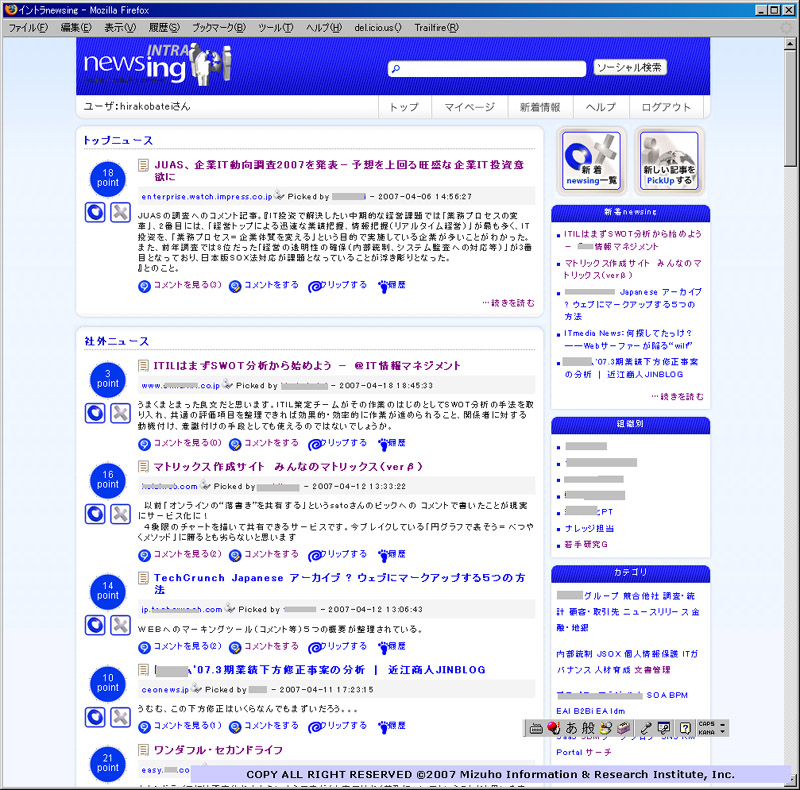This screenshot has height=790, width=800.
Task: Open the 表示(V) menu
Action: (120, 28)
